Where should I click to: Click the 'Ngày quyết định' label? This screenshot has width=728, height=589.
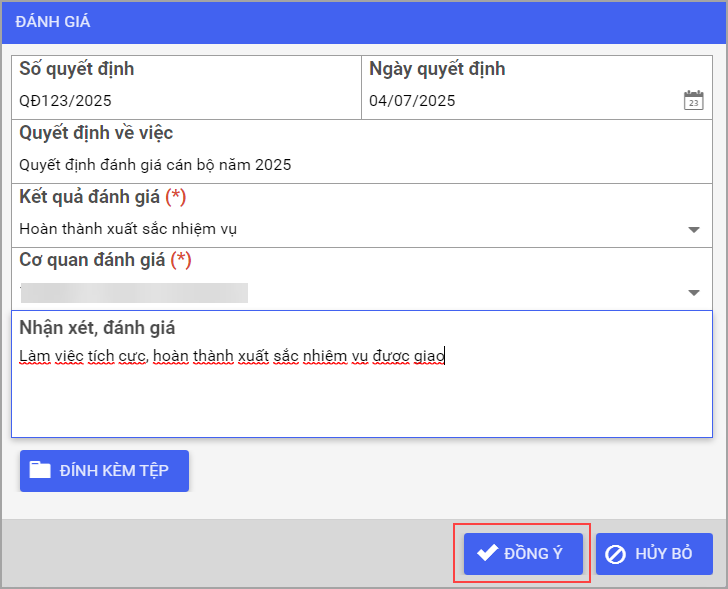(437, 69)
